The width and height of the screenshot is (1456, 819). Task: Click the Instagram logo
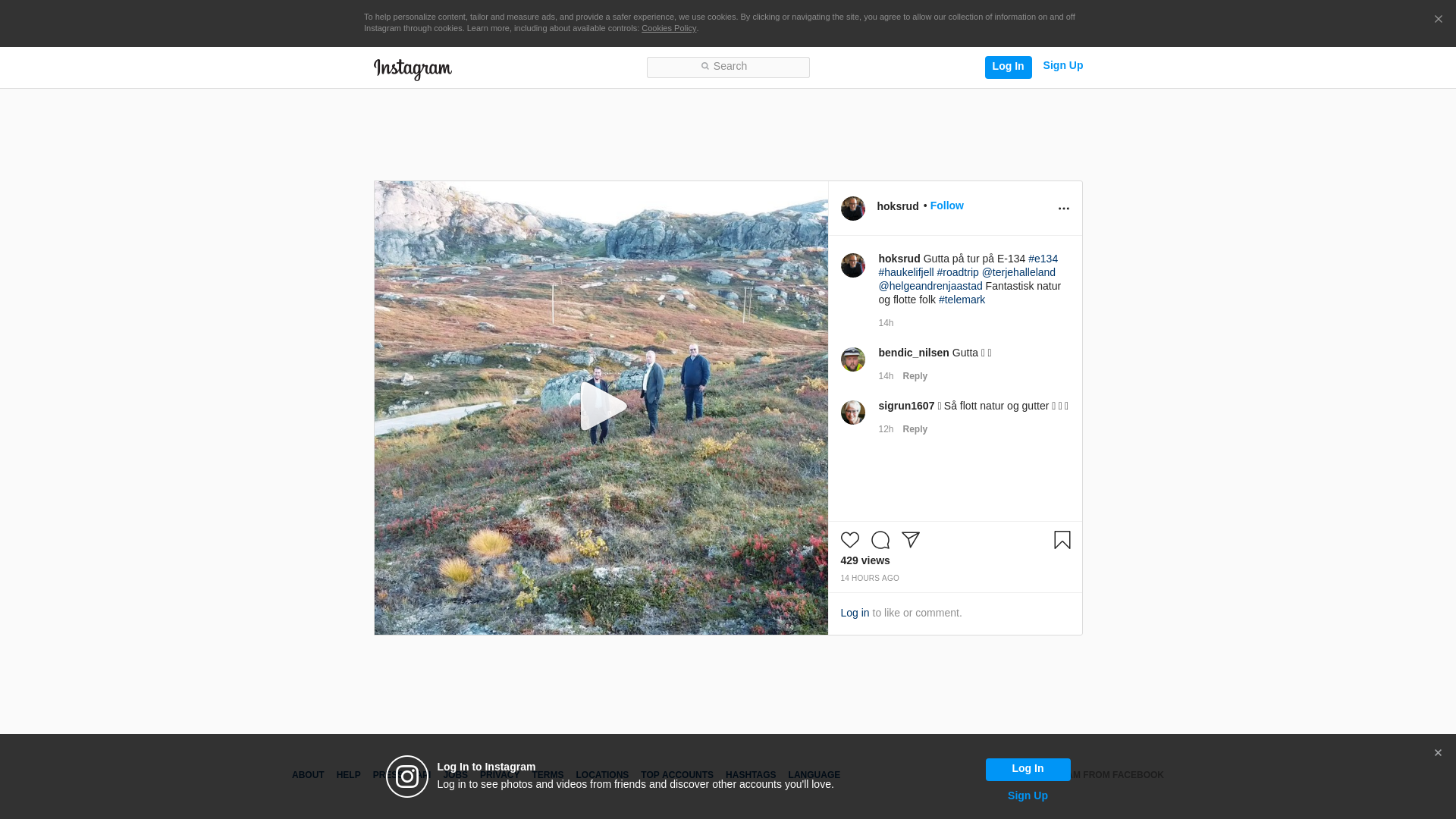413,69
